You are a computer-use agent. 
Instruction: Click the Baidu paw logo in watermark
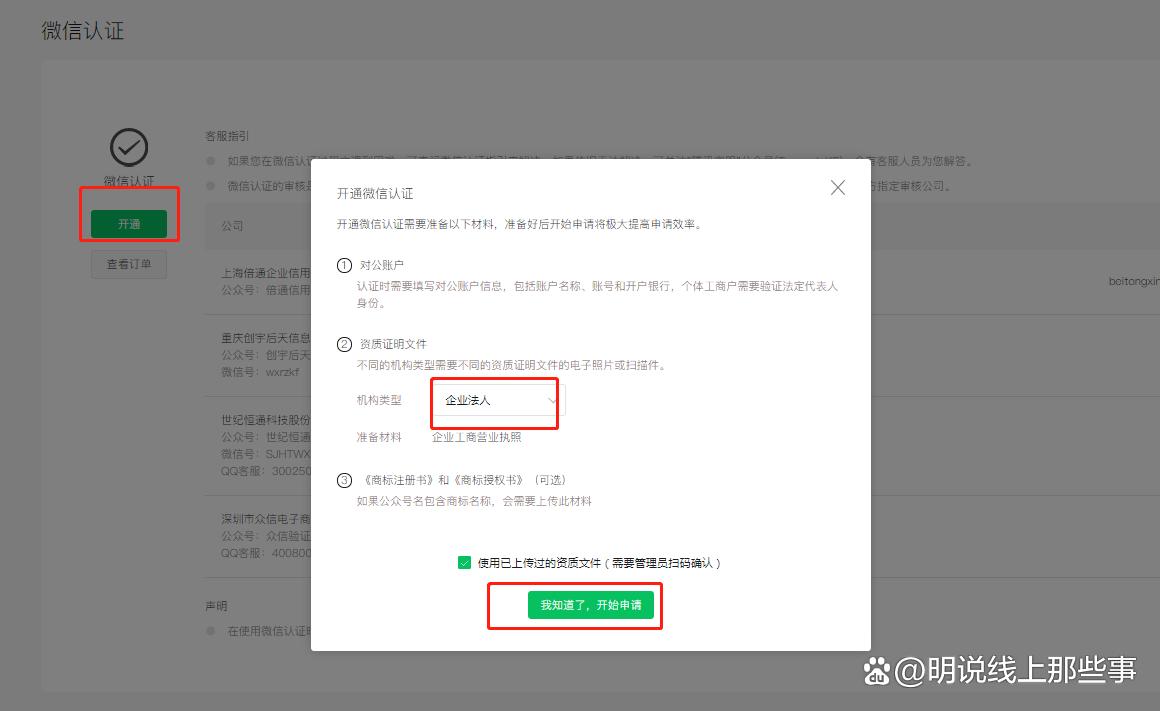(x=877, y=671)
